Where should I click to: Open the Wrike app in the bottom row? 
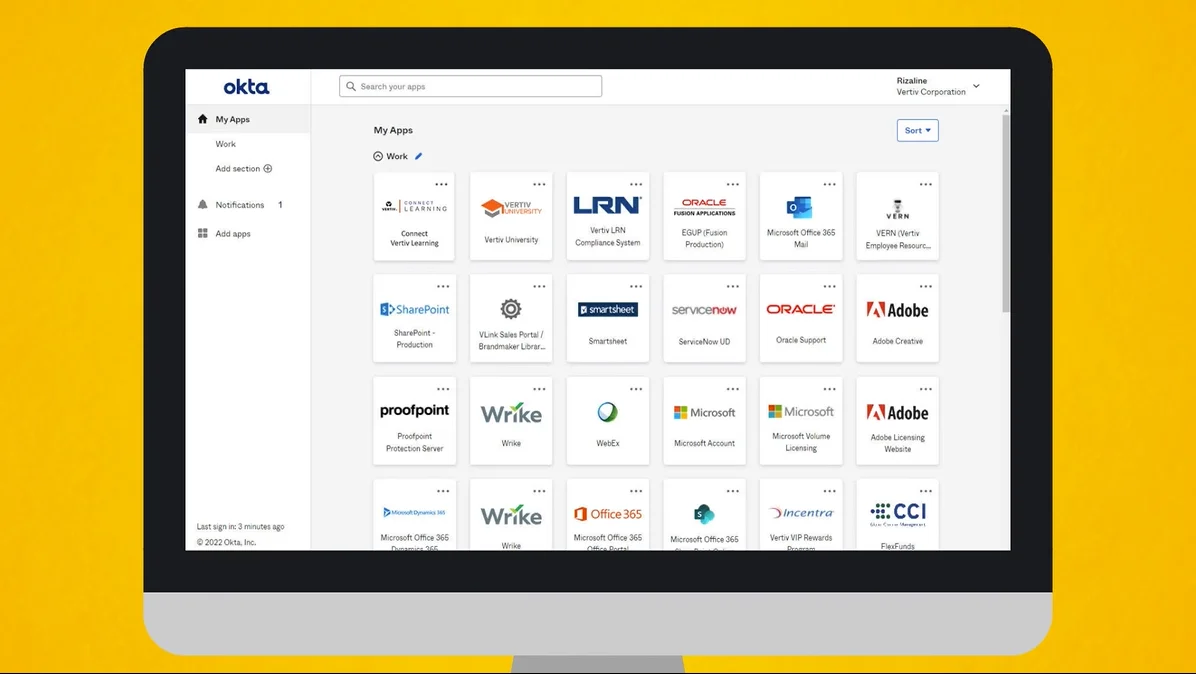click(511, 515)
